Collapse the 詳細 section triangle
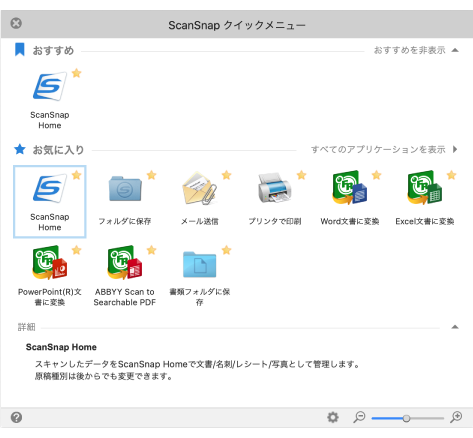Screen dimensions: 473x438 455,327
